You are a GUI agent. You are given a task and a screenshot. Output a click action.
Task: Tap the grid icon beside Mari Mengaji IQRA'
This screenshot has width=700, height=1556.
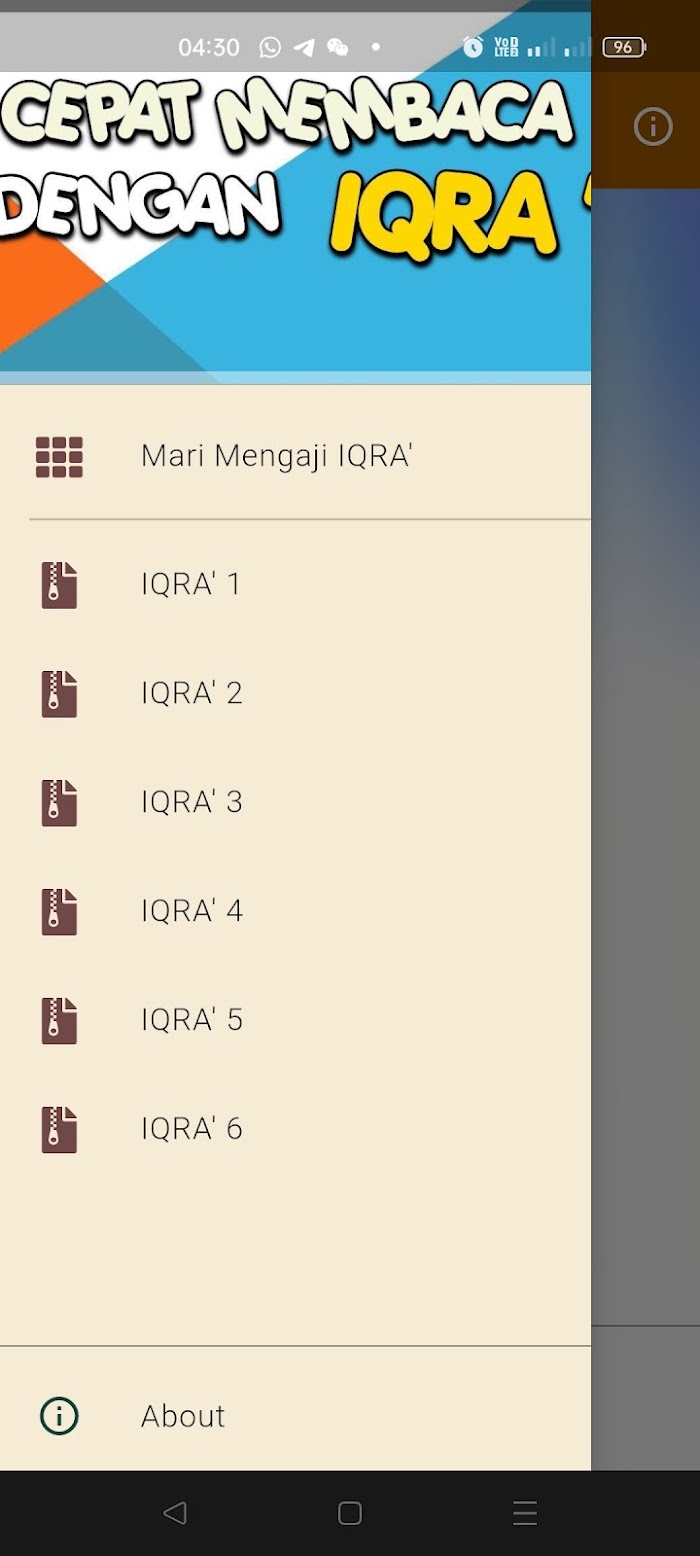pos(59,457)
